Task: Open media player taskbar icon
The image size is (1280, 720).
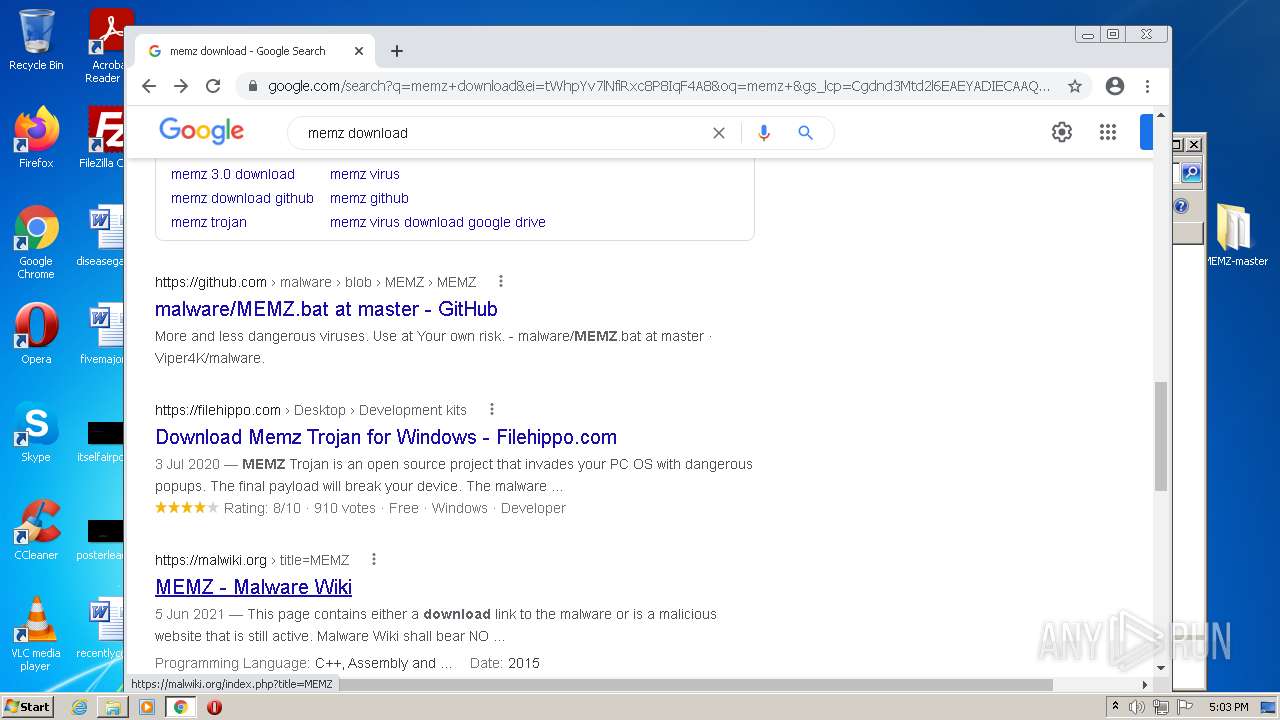Action: (147, 707)
